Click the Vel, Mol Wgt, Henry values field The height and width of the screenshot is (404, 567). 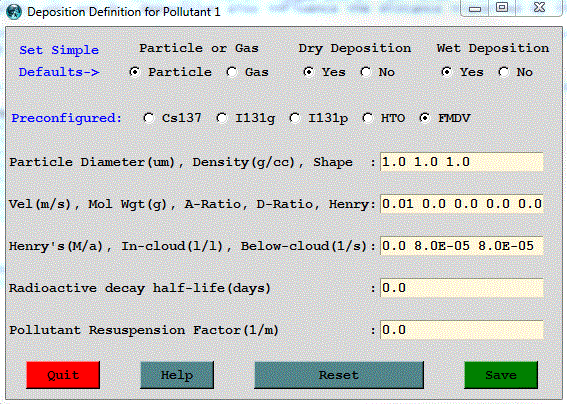462,204
